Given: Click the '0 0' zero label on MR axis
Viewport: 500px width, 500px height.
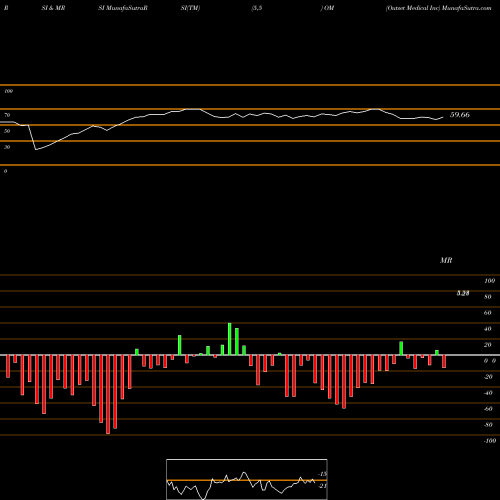Looking at the screenshot, I should click(490, 361).
